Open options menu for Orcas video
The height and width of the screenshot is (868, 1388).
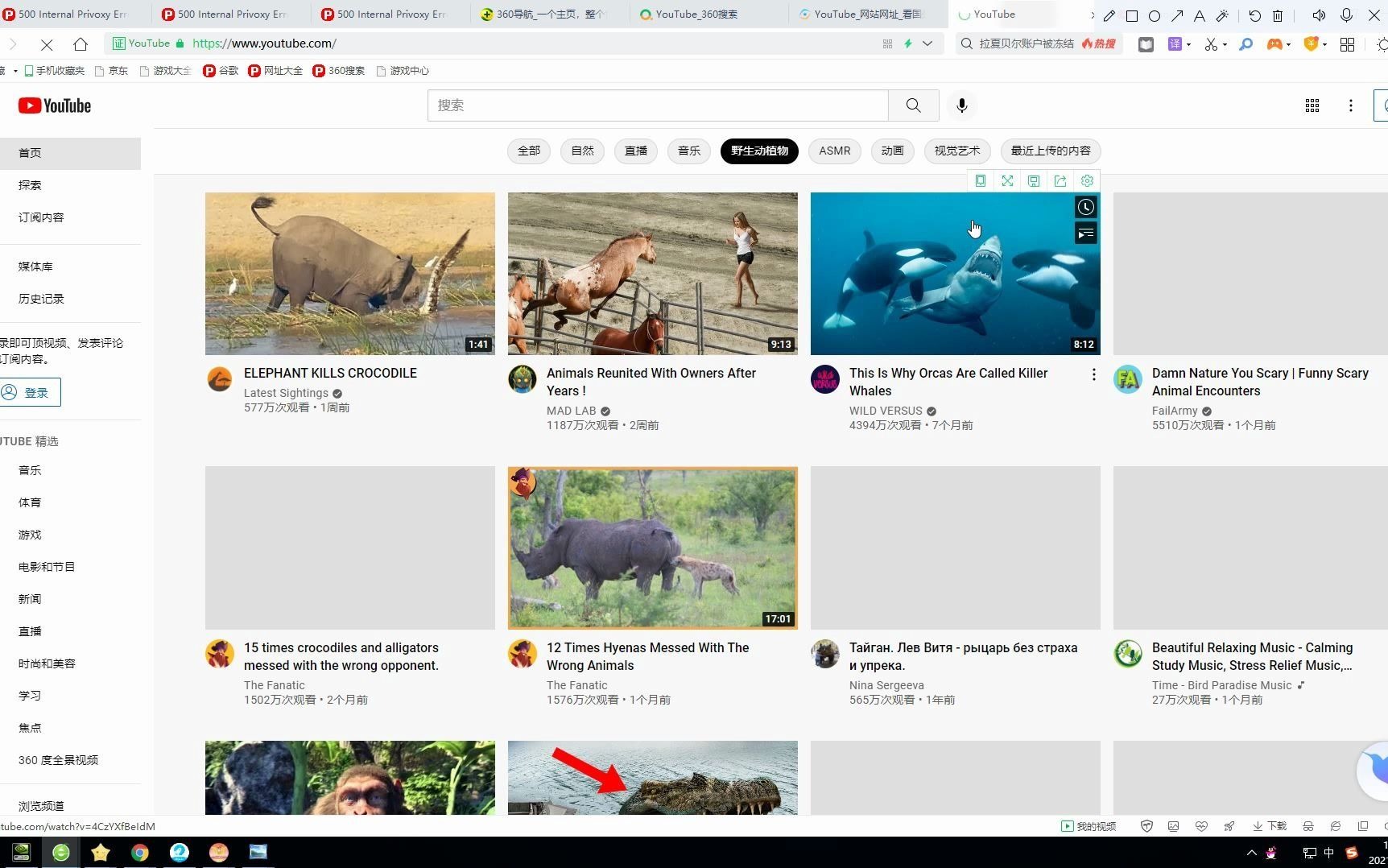(x=1093, y=375)
